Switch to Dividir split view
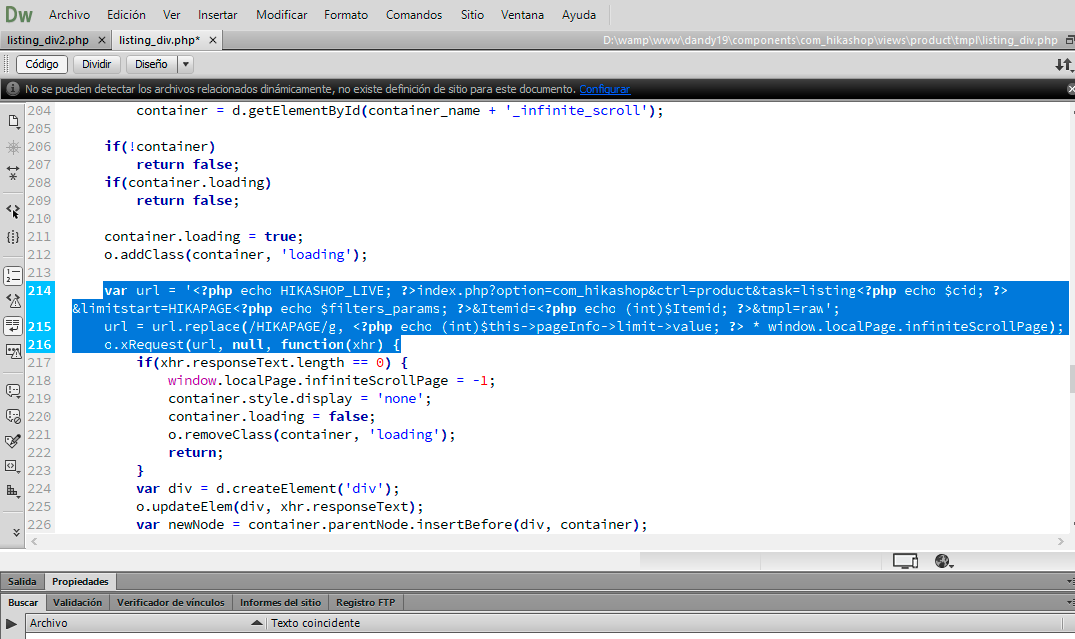Image resolution: width=1075 pixels, height=639 pixels. tap(97, 64)
